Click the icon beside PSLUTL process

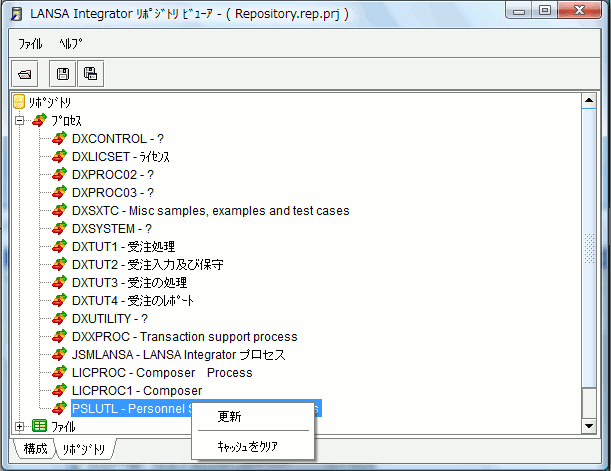click(x=59, y=408)
